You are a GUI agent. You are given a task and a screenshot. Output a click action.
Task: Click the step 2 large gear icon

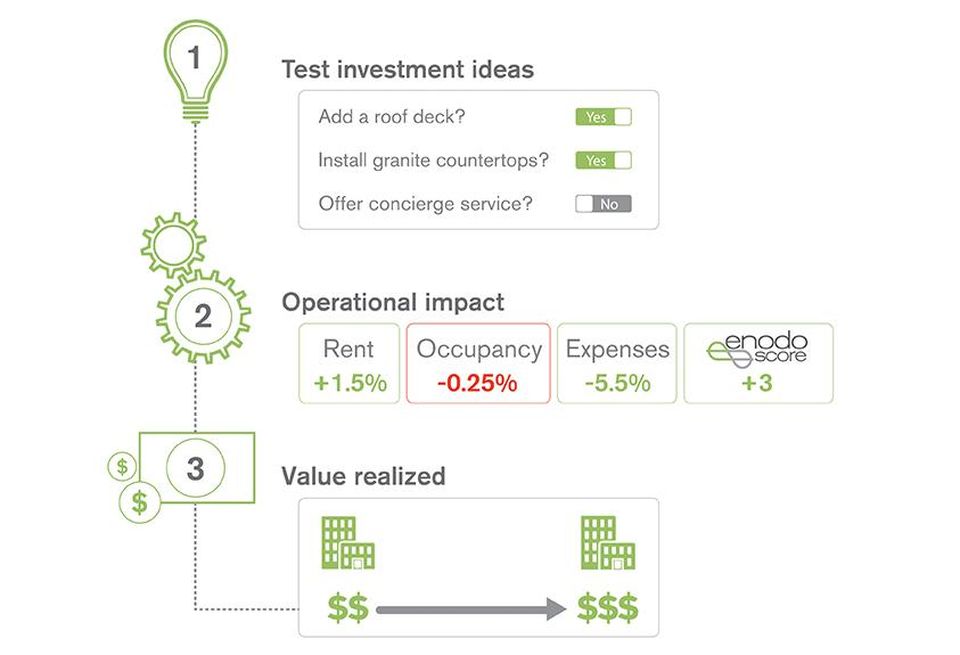pos(203,316)
